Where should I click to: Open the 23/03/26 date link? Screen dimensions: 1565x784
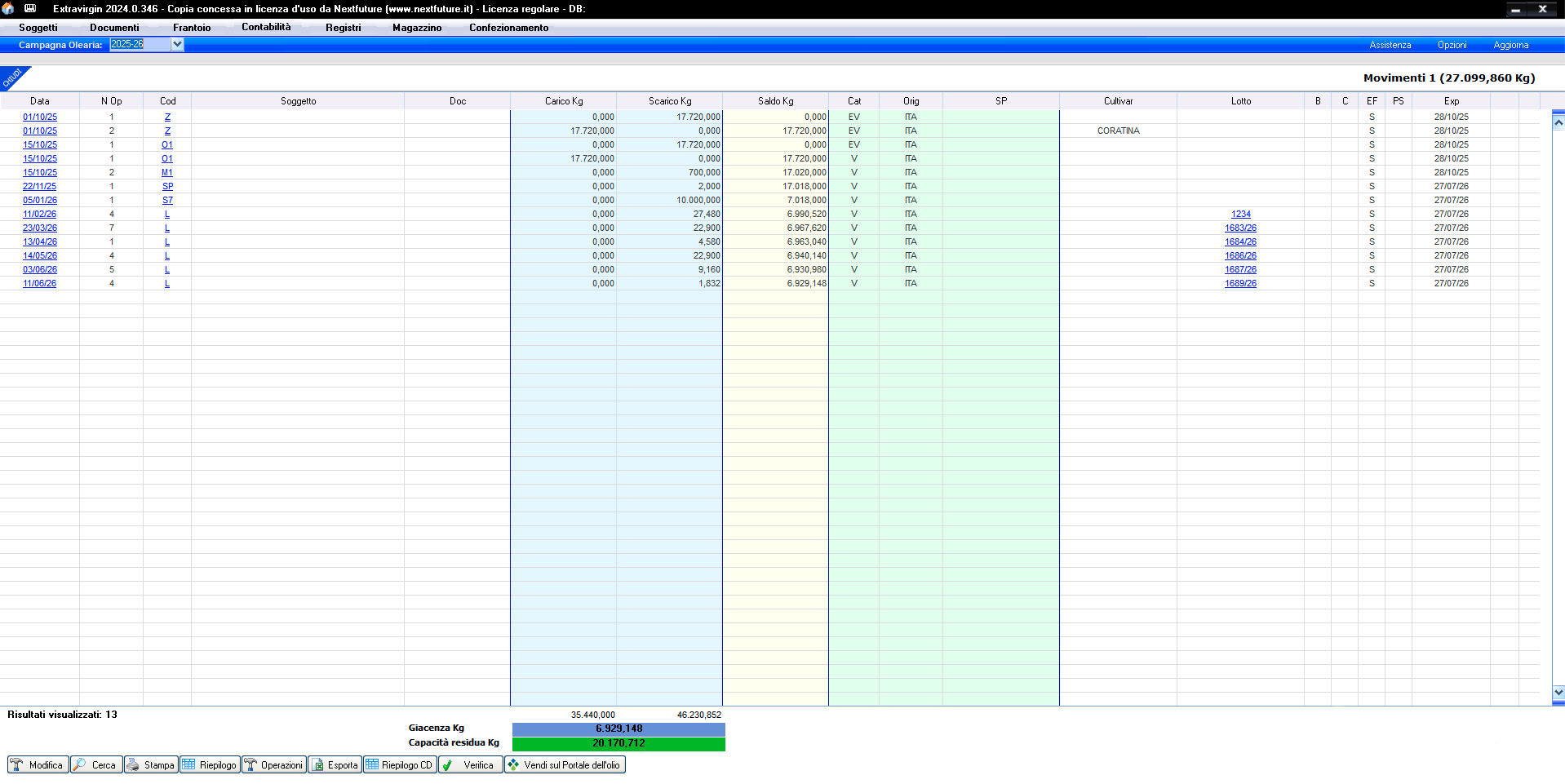pos(40,228)
